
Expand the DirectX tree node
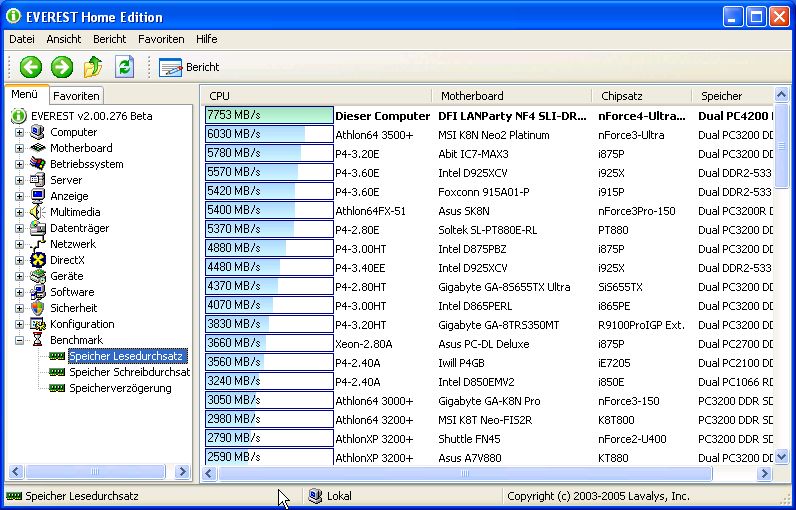click(x=19, y=260)
